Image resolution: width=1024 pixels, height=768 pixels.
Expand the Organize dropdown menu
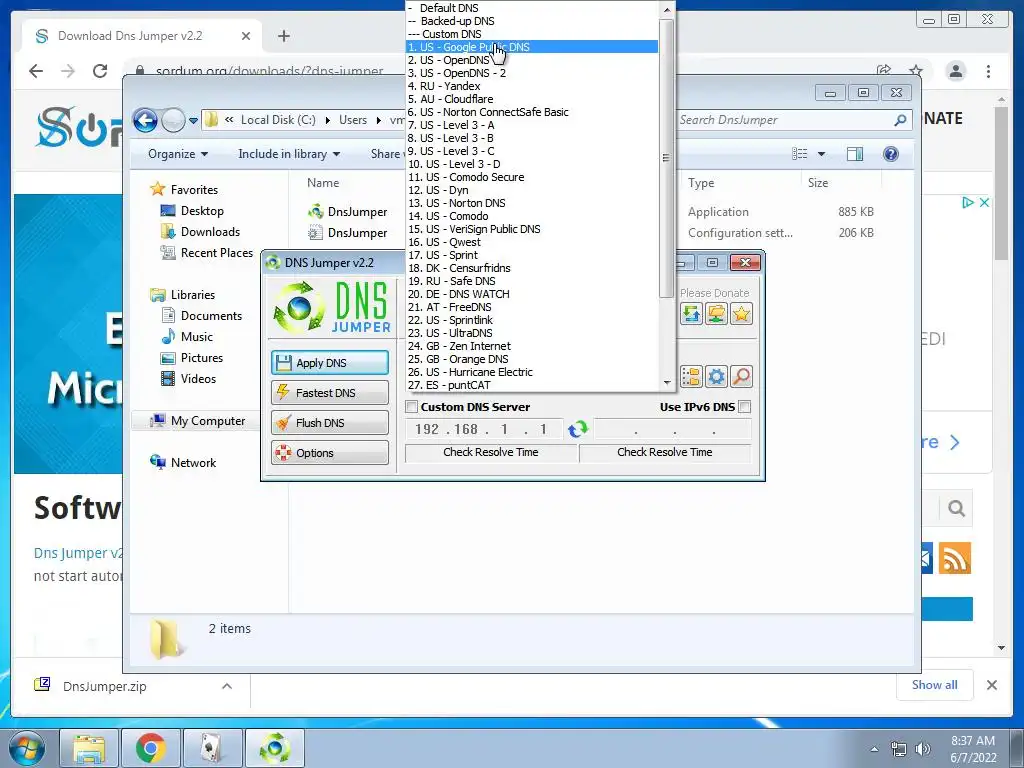[178, 154]
